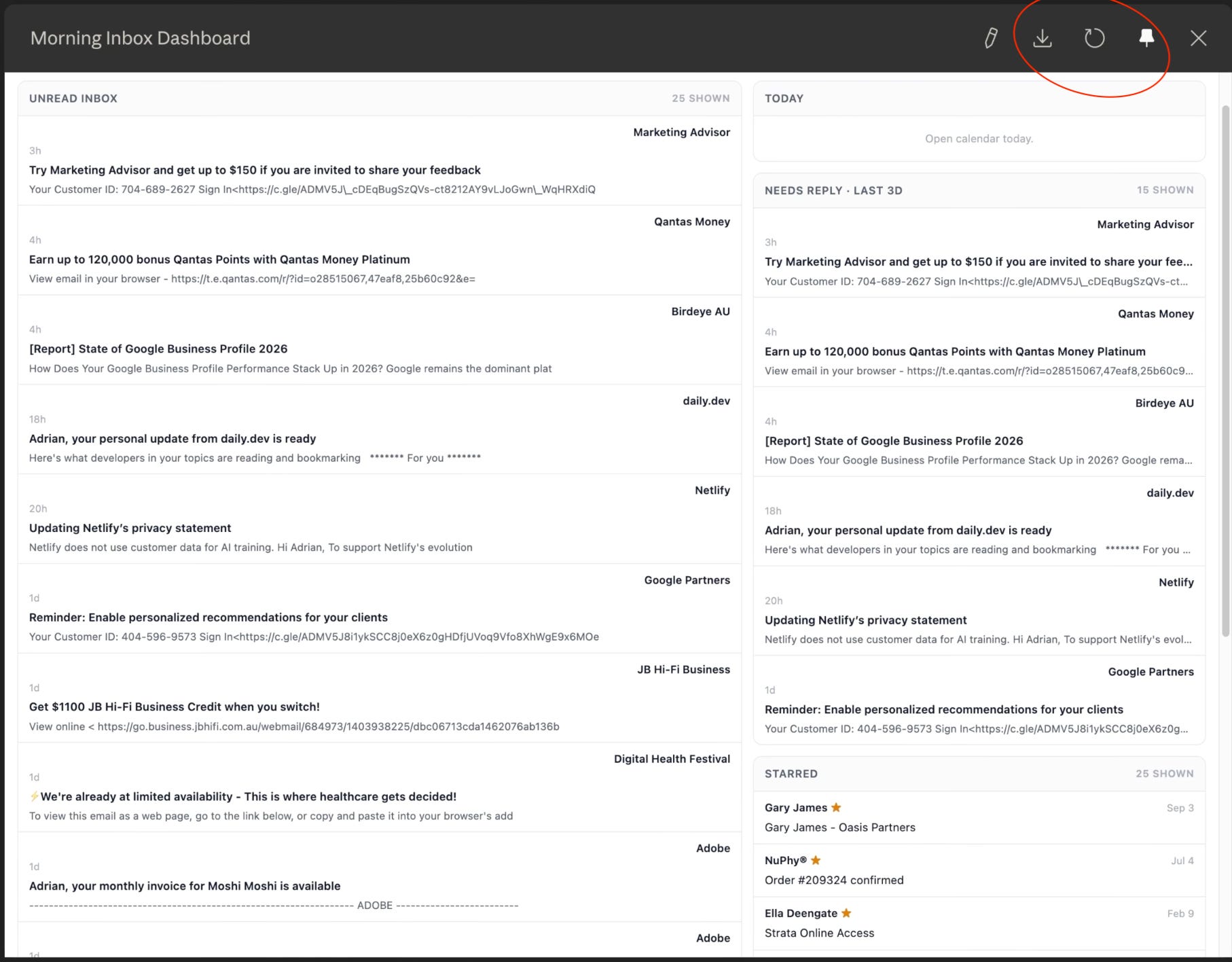Image resolution: width=1232 pixels, height=962 pixels.
Task: Click the 'Feb 9' date in Starred
Action: [x=1180, y=914]
